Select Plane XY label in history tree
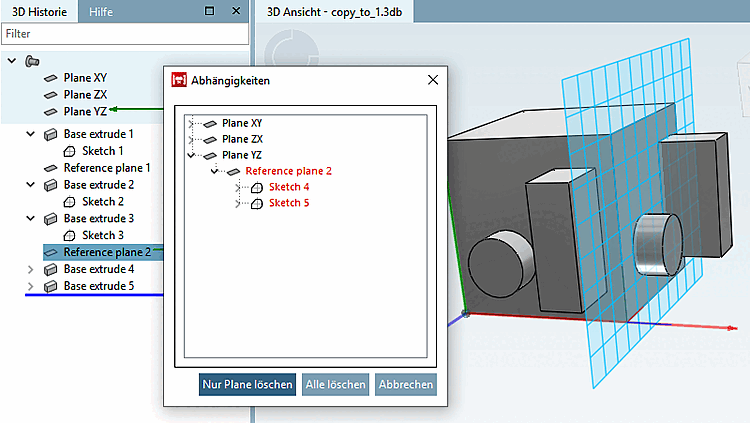 click(85, 78)
